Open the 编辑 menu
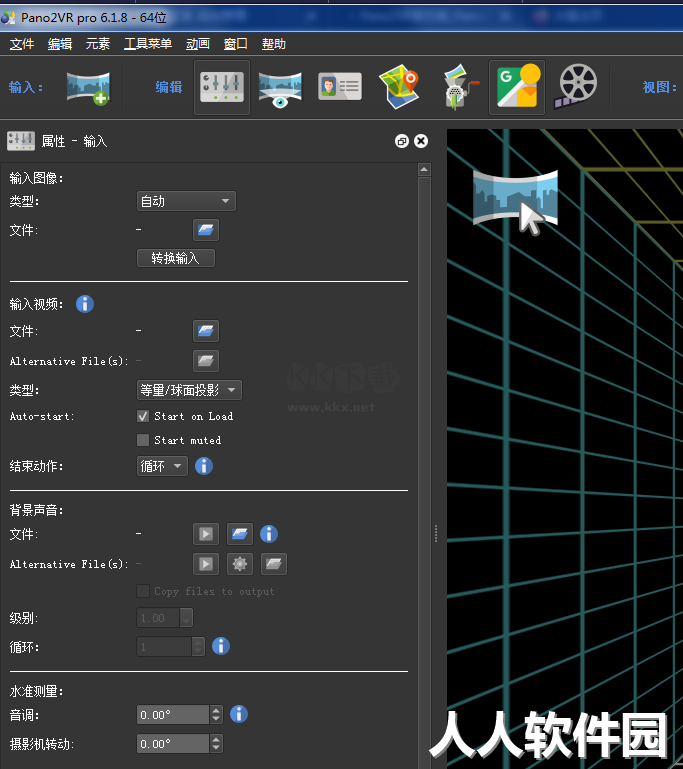Screen dimensions: 683x769 60,44
